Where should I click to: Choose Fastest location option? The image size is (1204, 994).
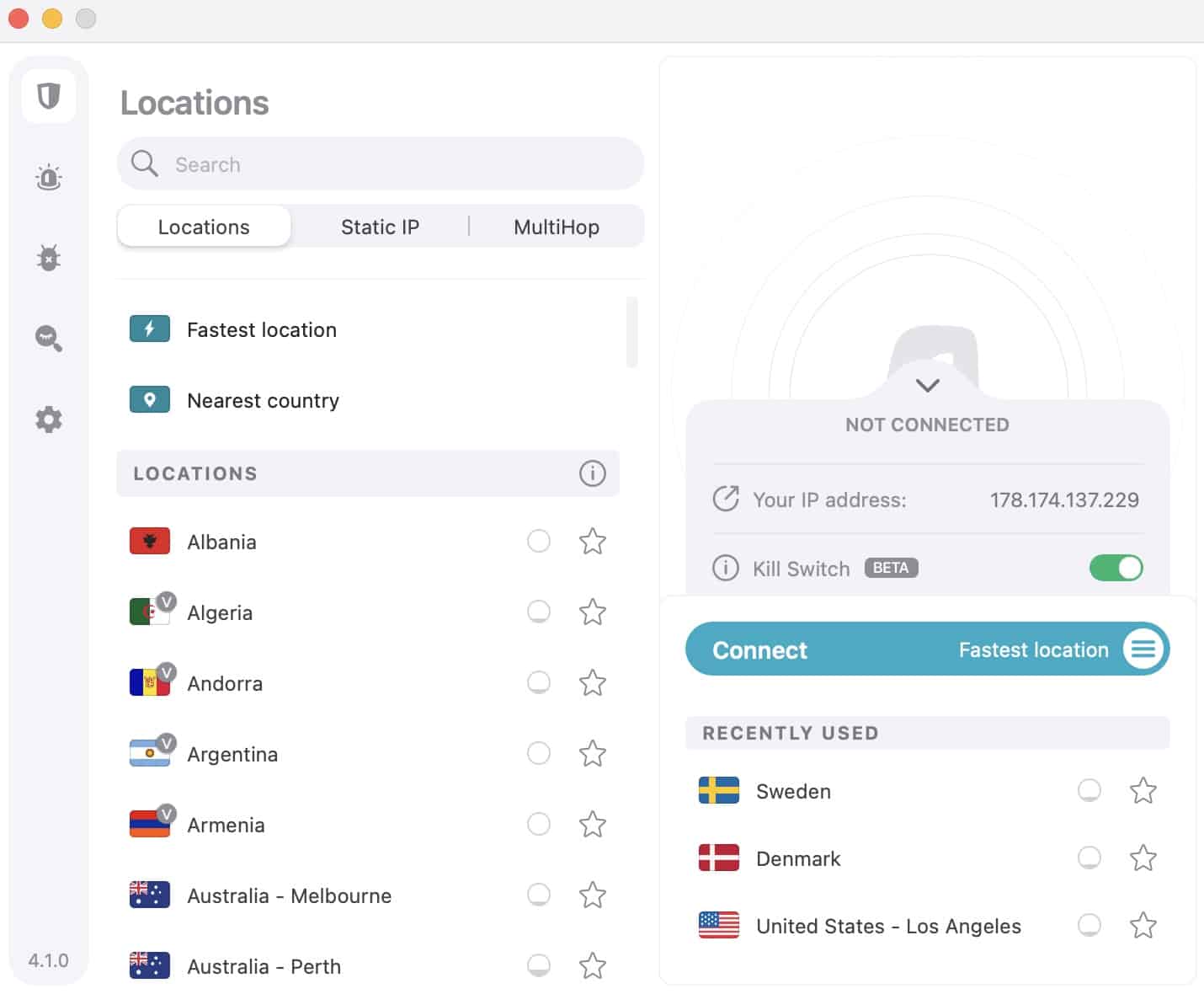click(x=369, y=329)
